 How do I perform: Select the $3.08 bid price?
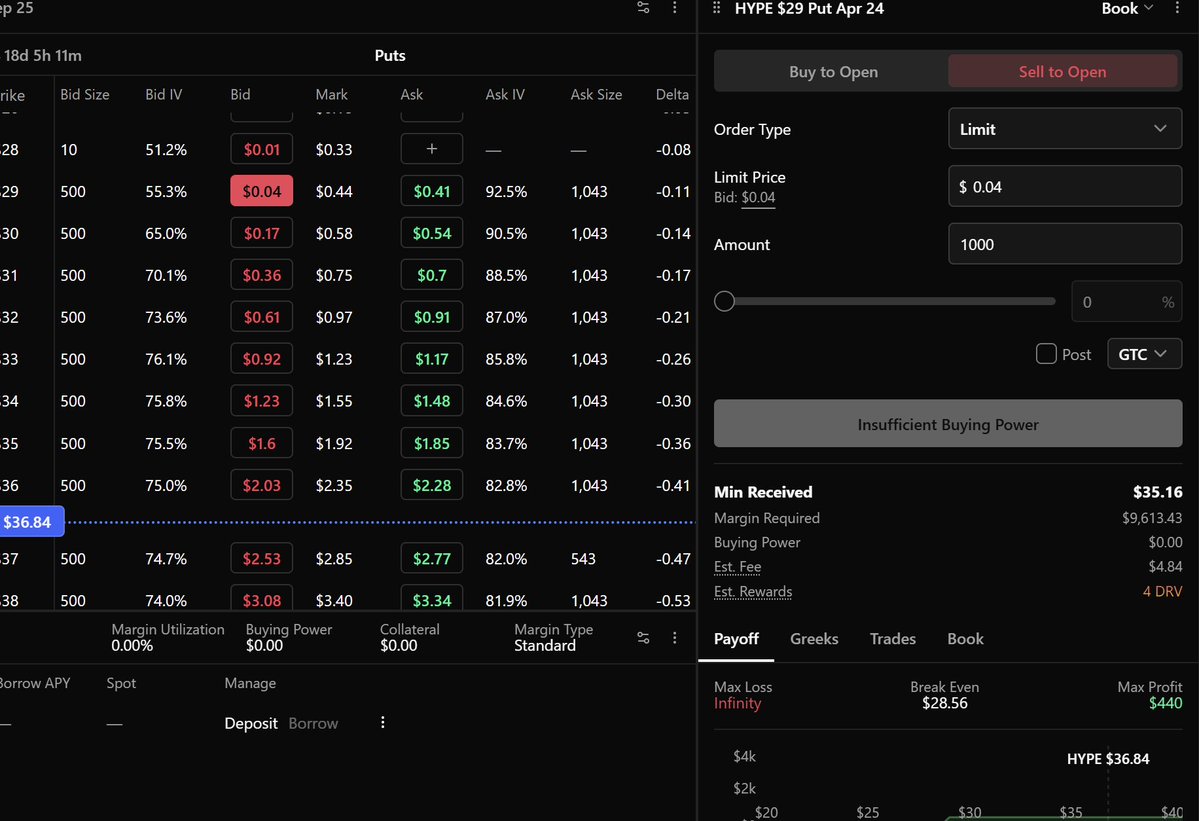(262, 599)
